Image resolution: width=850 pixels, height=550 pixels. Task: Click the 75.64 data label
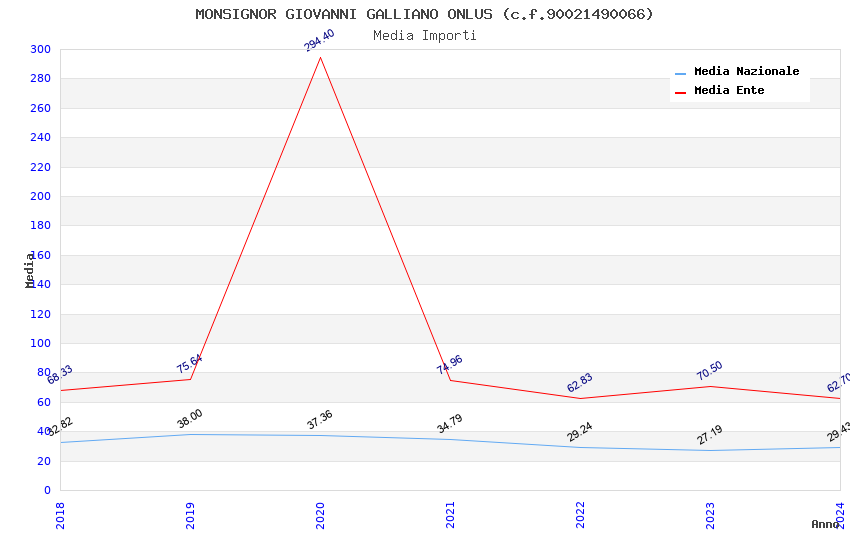pyautogui.click(x=189, y=363)
